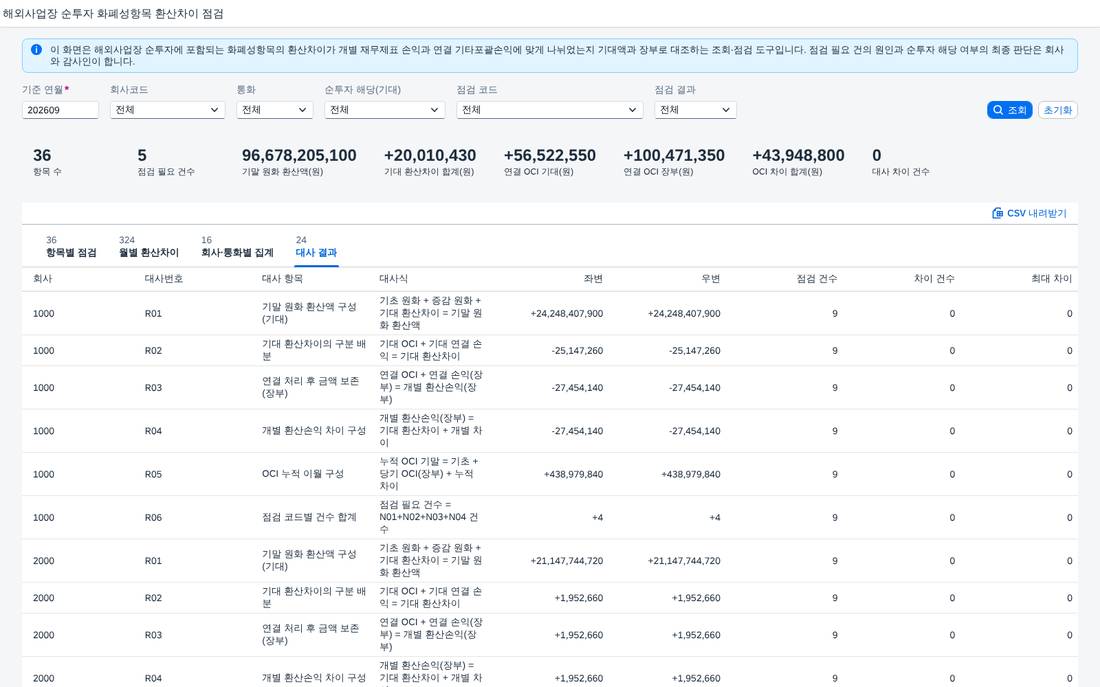Run the query with the 조회 button
This screenshot has width=1100, height=687.
[x=1010, y=110]
